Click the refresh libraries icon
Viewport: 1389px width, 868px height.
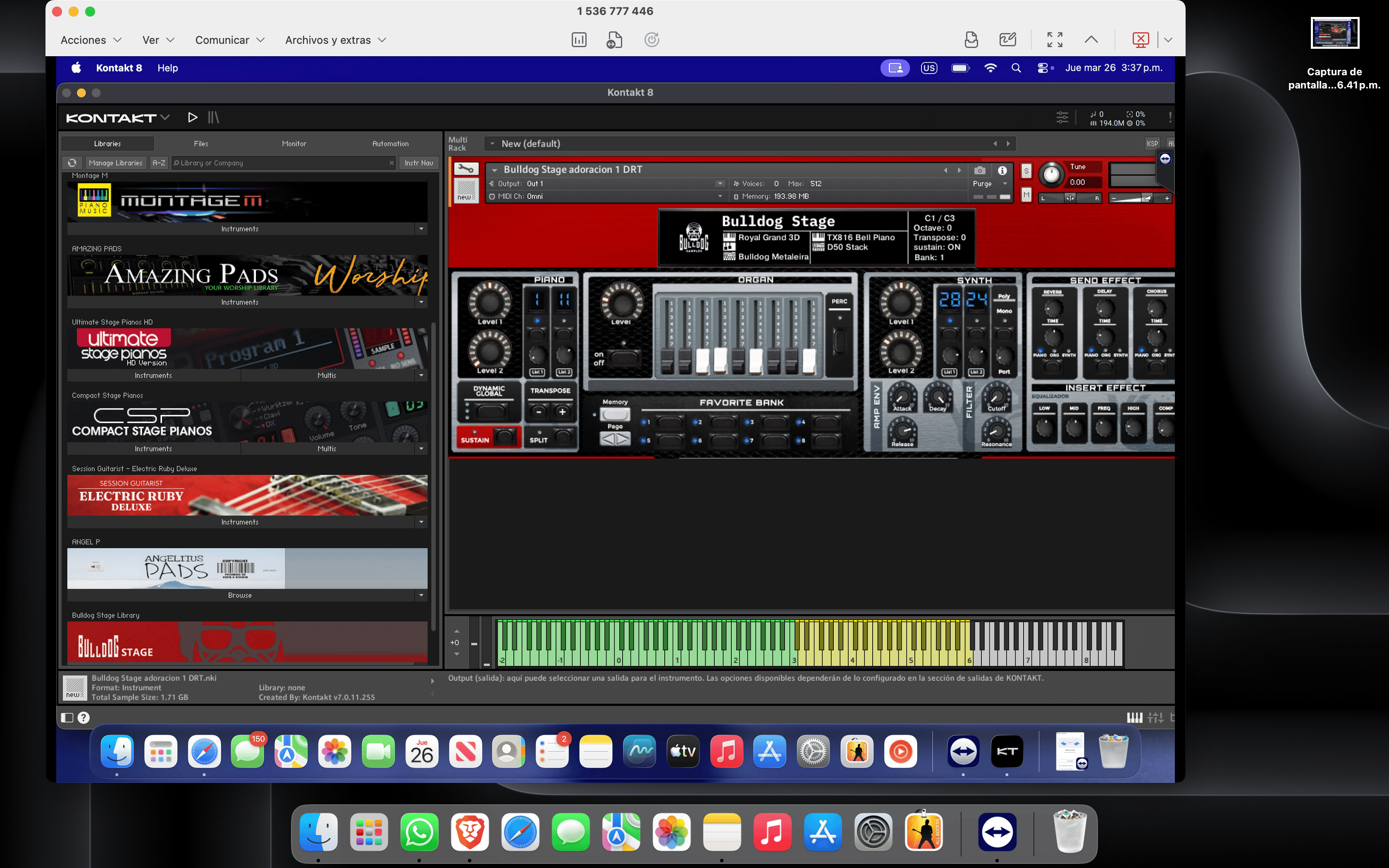pyautogui.click(x=72, y=162)
